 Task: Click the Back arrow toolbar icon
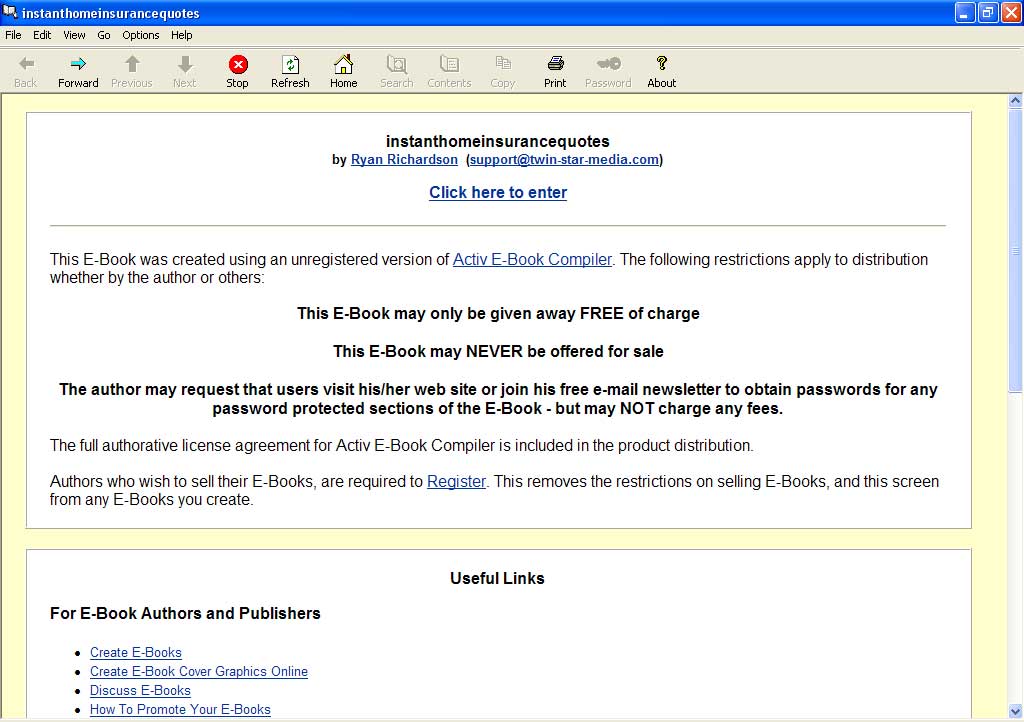(x=26, y=64)
